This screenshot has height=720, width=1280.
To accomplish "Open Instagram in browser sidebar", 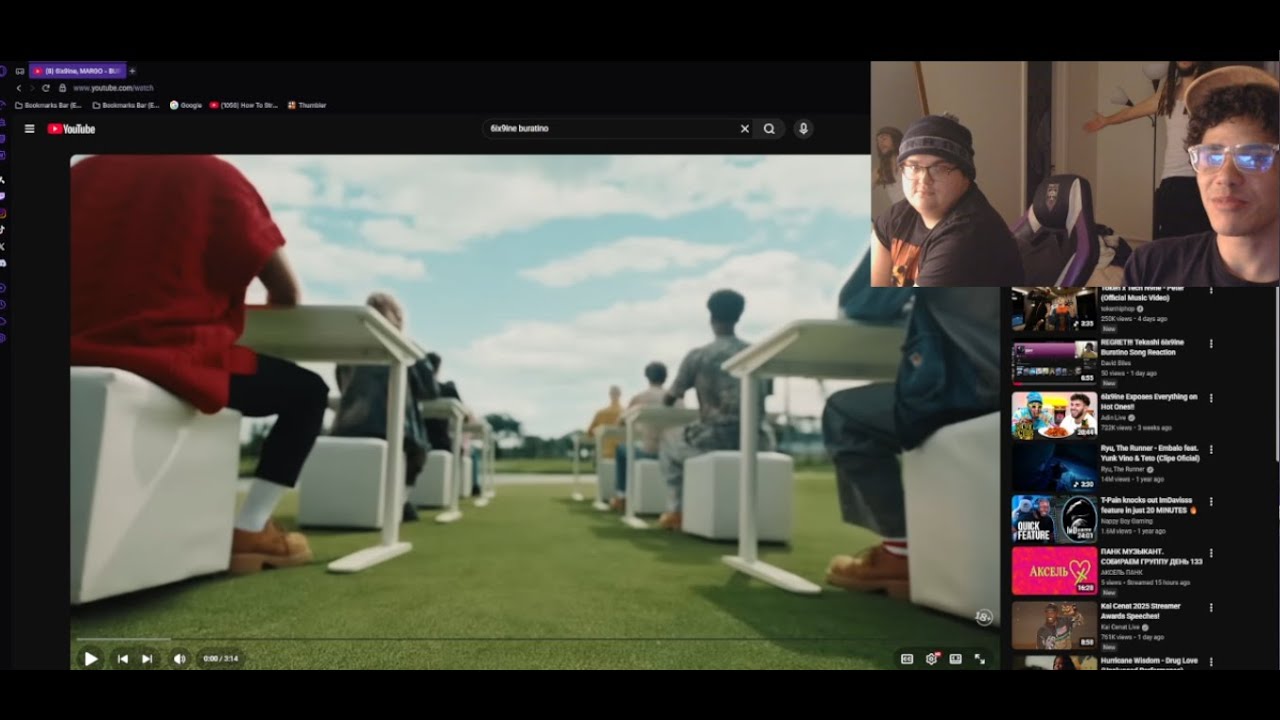I will click(3, 213).
